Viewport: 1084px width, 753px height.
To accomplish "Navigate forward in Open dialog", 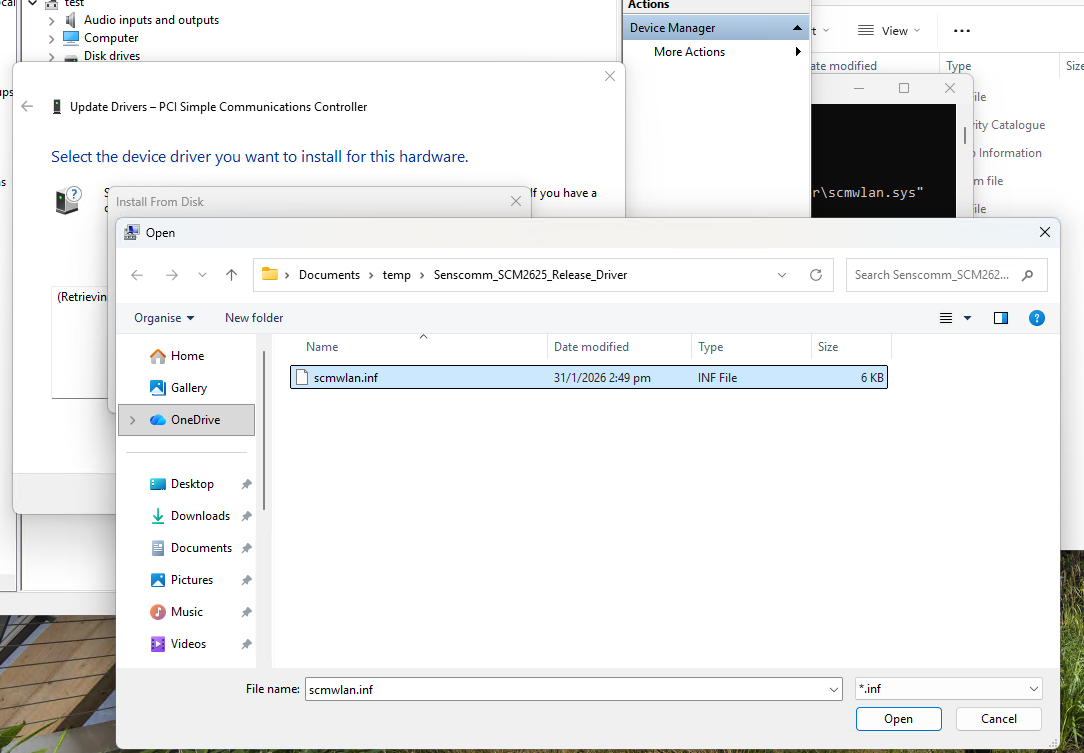I will coord(171,275).
